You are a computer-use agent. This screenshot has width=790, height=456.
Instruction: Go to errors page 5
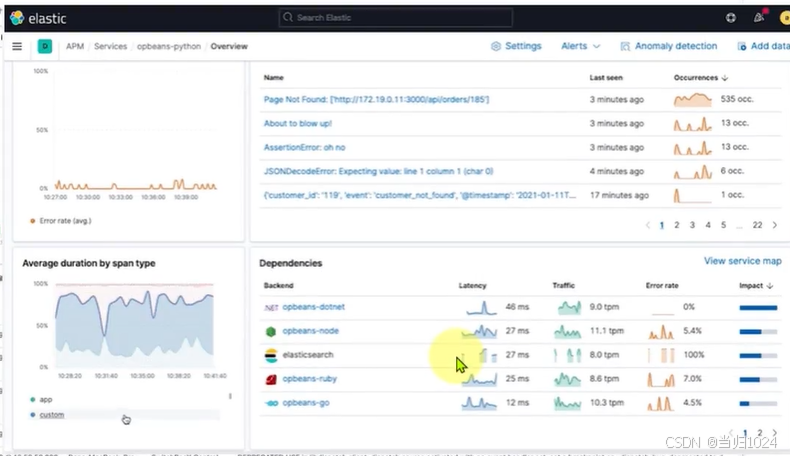click(723, 225)
